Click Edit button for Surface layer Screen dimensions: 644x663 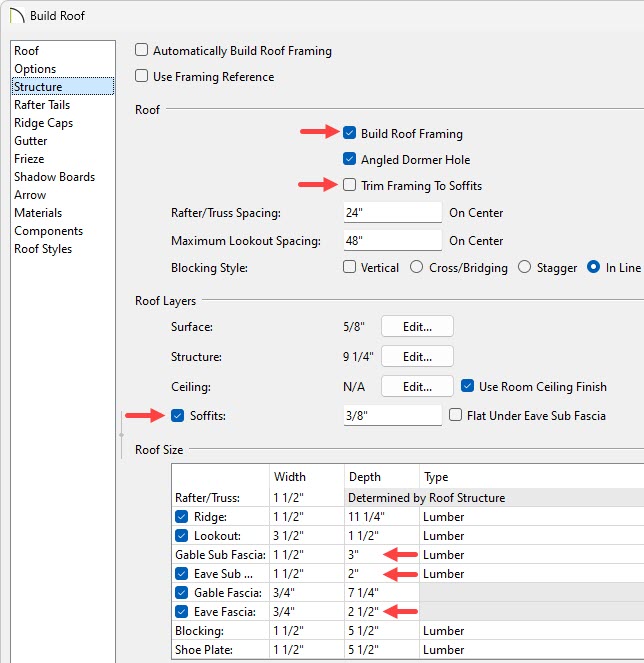click(x=417, y=326)
